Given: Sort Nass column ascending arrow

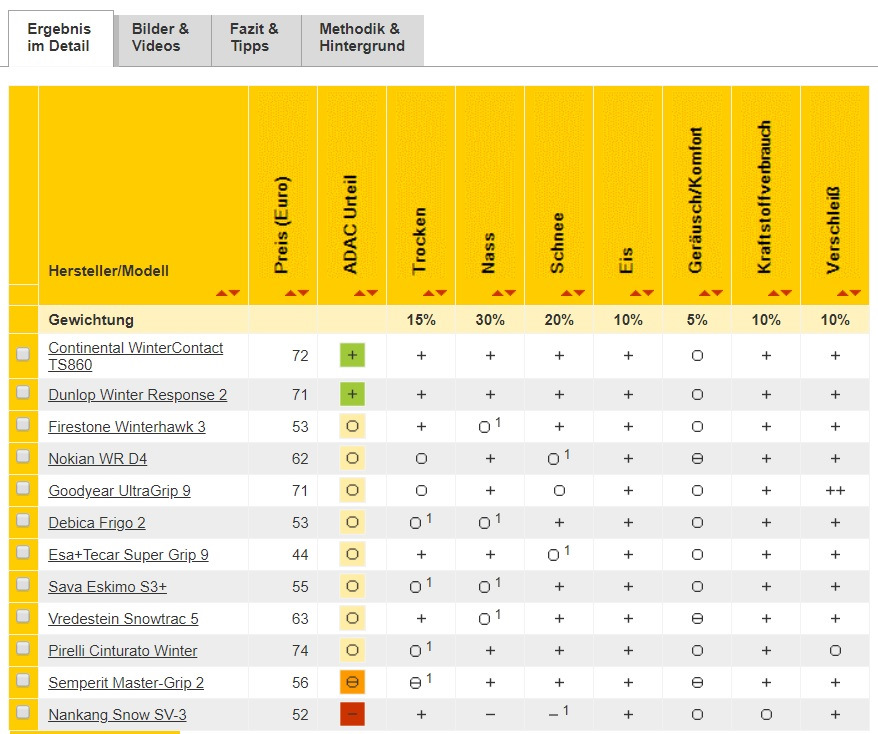Looking at the screenshot, I should click(x=497, y=293).
